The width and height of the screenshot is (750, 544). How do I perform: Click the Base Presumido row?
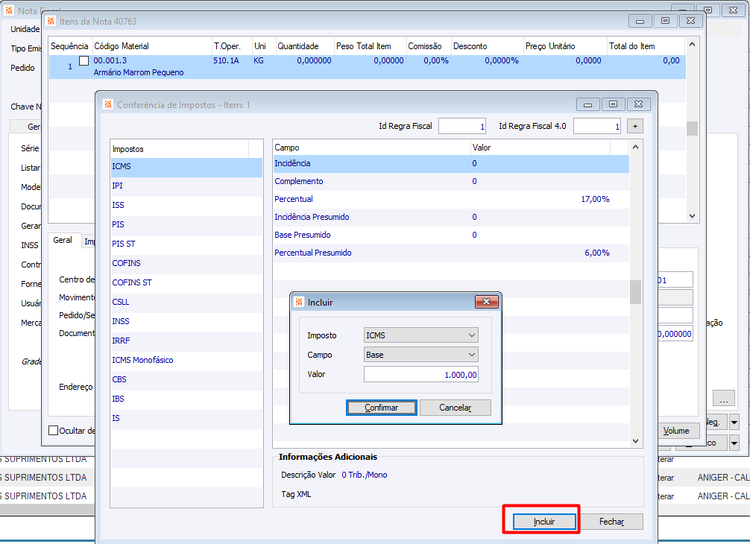(451, 235)
